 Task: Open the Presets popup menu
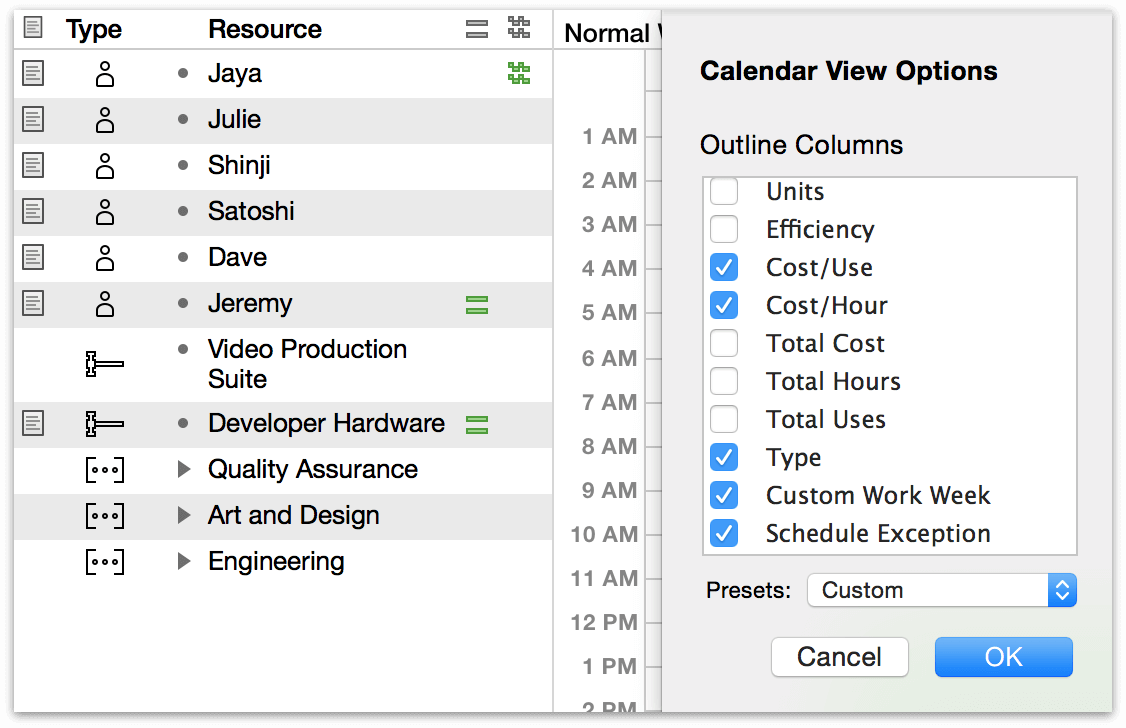click(941, 590)
